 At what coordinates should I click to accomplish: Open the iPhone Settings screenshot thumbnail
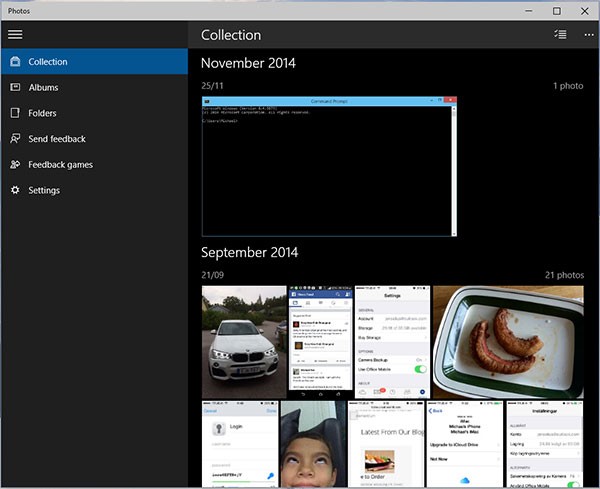click(393, 342)
